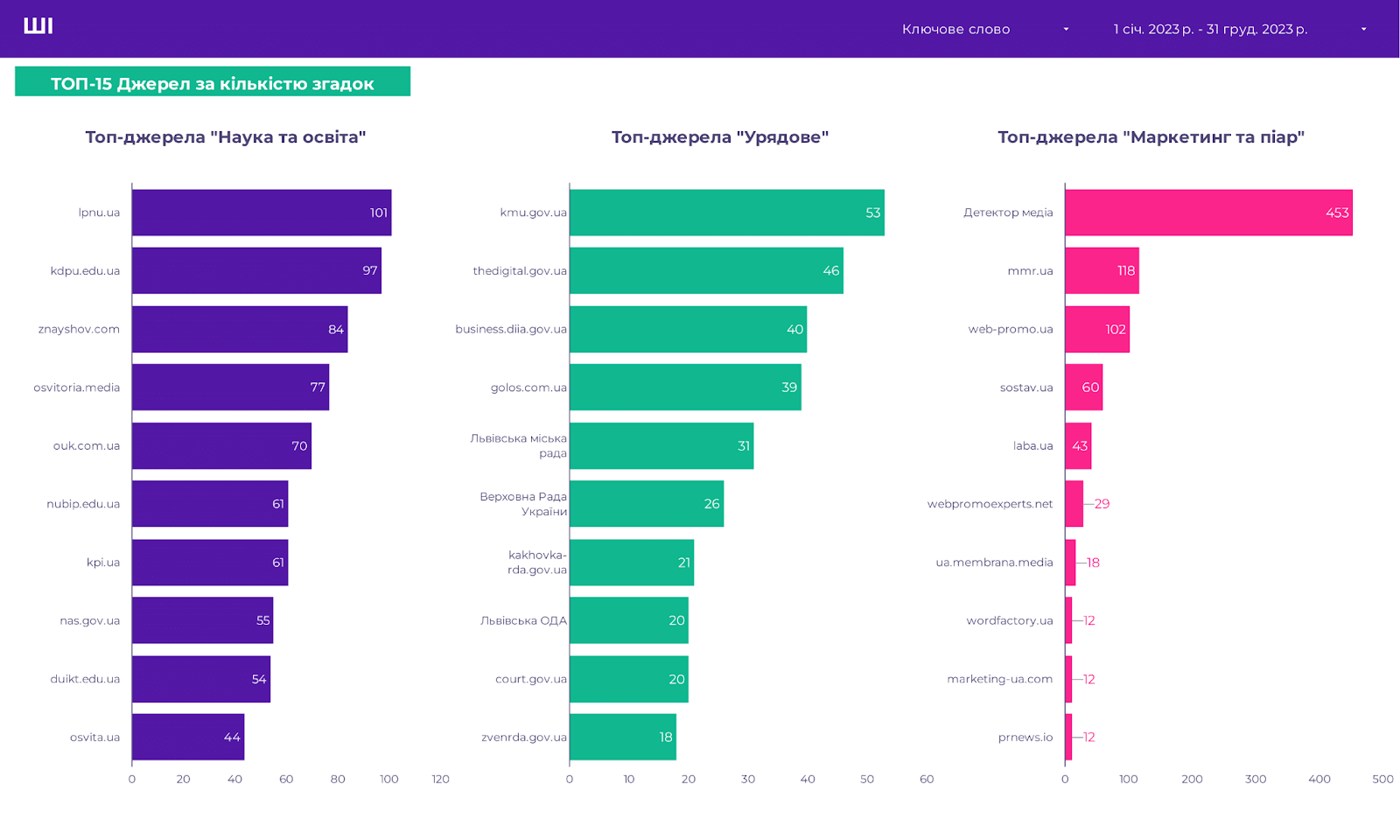Image resolution: width=1400 pixels, height=840 pixels.
Task: Click the kpi.ua axis label
Action: pos(103,563)
